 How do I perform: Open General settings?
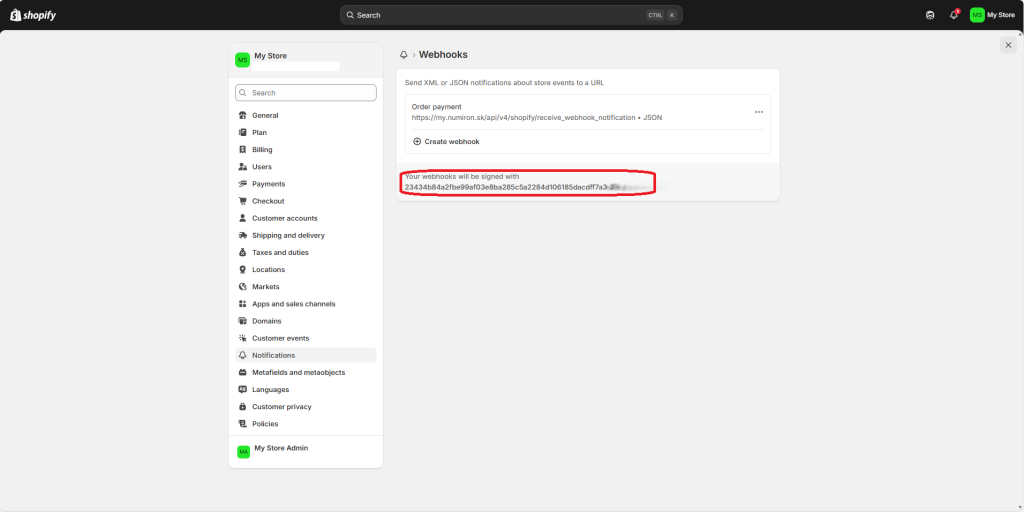coord(265,115)
